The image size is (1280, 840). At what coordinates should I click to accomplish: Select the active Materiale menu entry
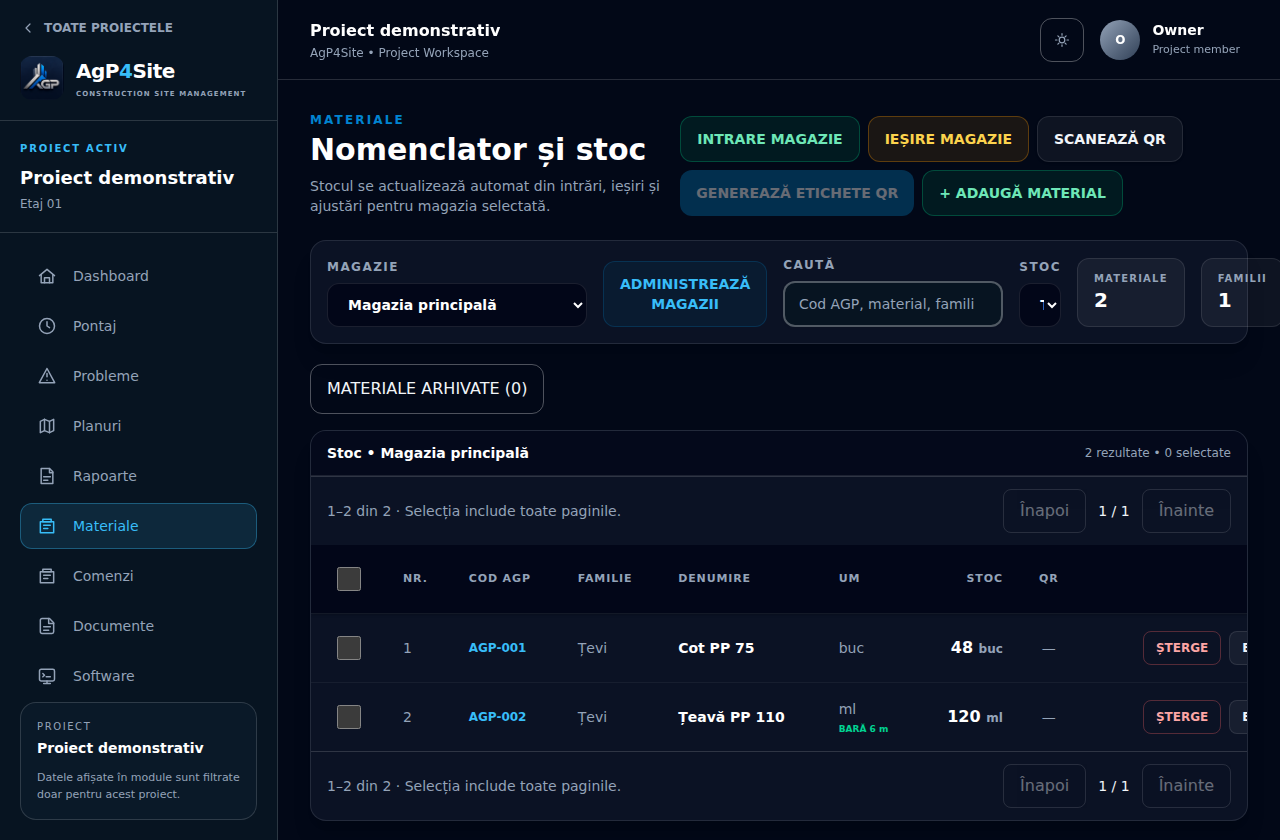[138, 526]
